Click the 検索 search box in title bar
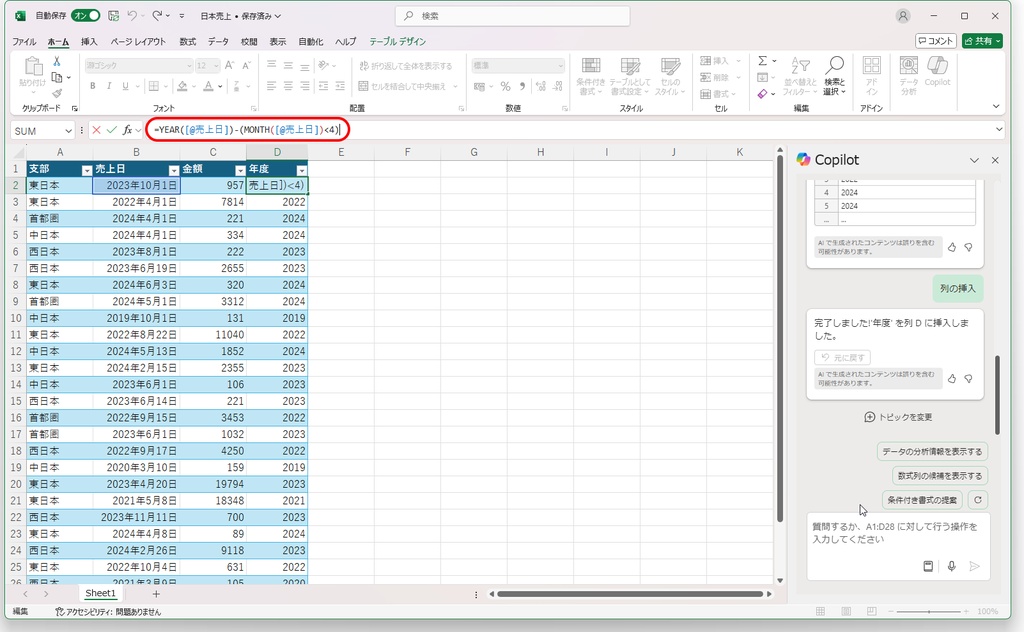1024x632 pixels. [x=513, y=16]
